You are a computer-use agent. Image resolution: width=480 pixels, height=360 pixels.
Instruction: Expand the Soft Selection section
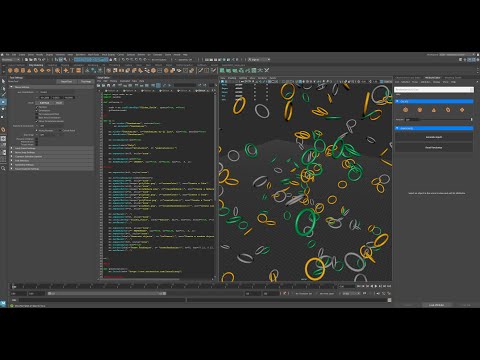pyautogui.click(x=52, y=160)
